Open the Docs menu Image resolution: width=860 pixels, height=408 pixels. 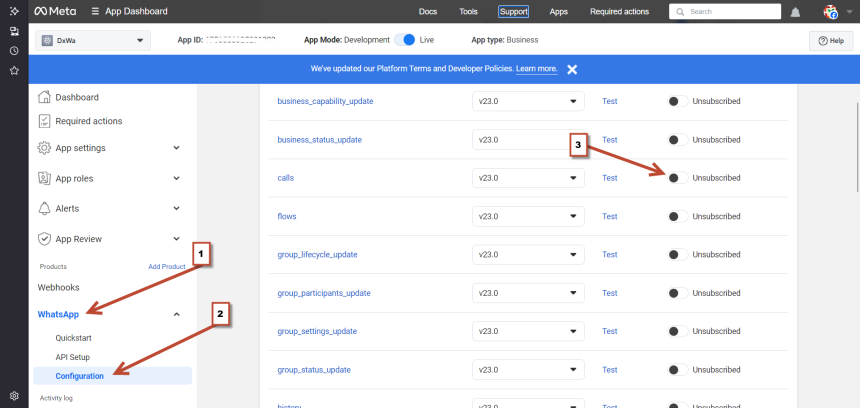428,12
